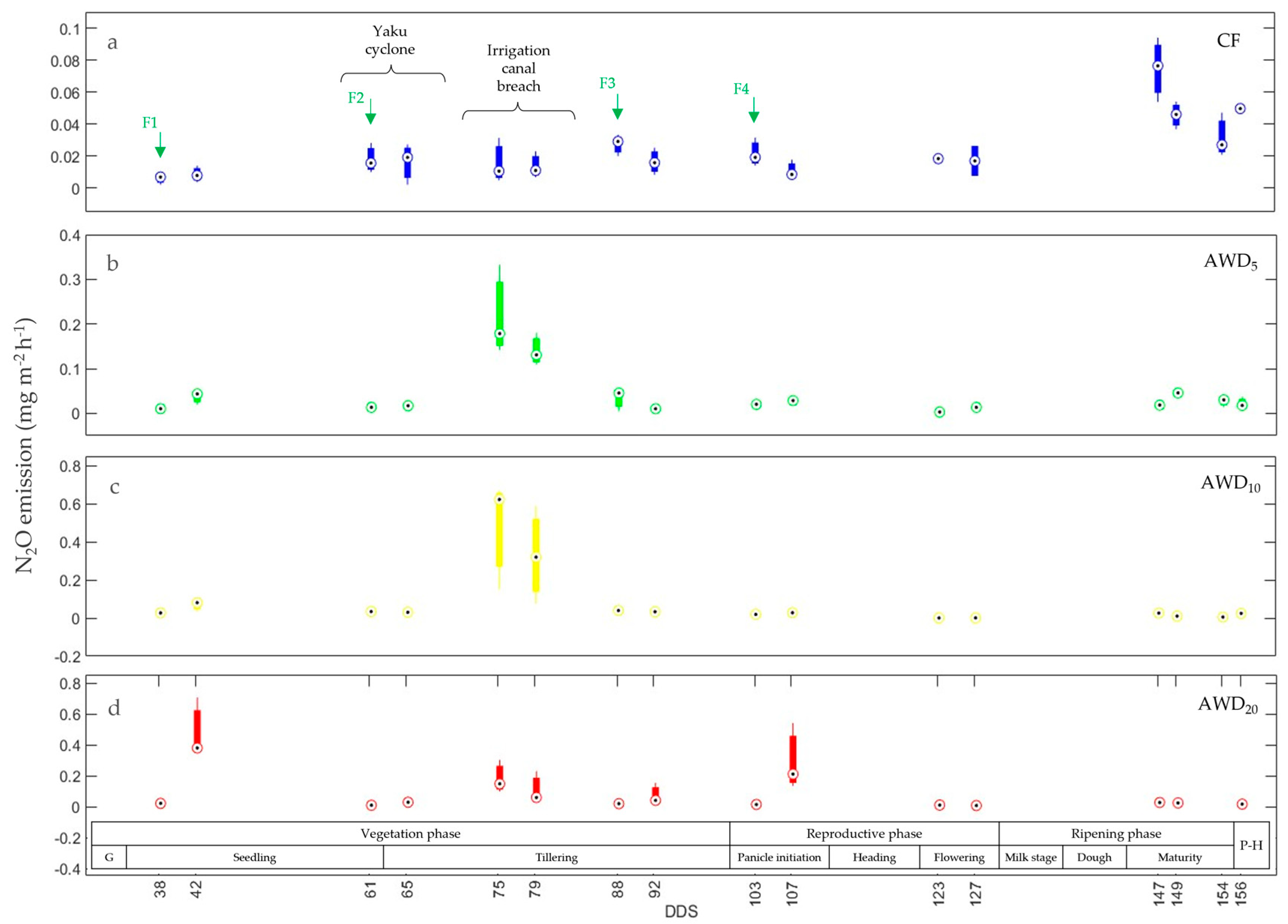Click the Vegetation phase header cell
Viewport: 1288px width, 924px height.
[410, 833]
